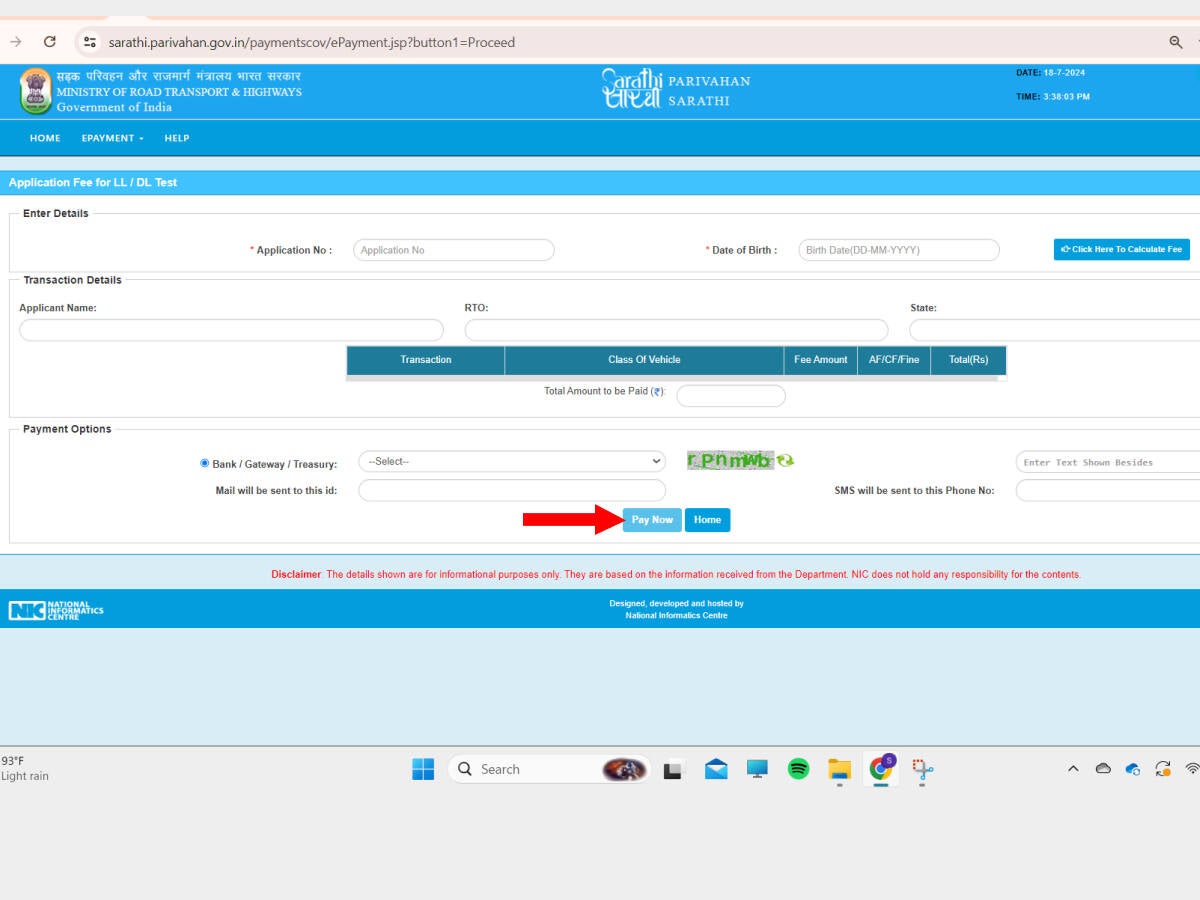Expand the Bank Gateway Select dropdown
The image size is (1200, 900).
pos(511,461)
